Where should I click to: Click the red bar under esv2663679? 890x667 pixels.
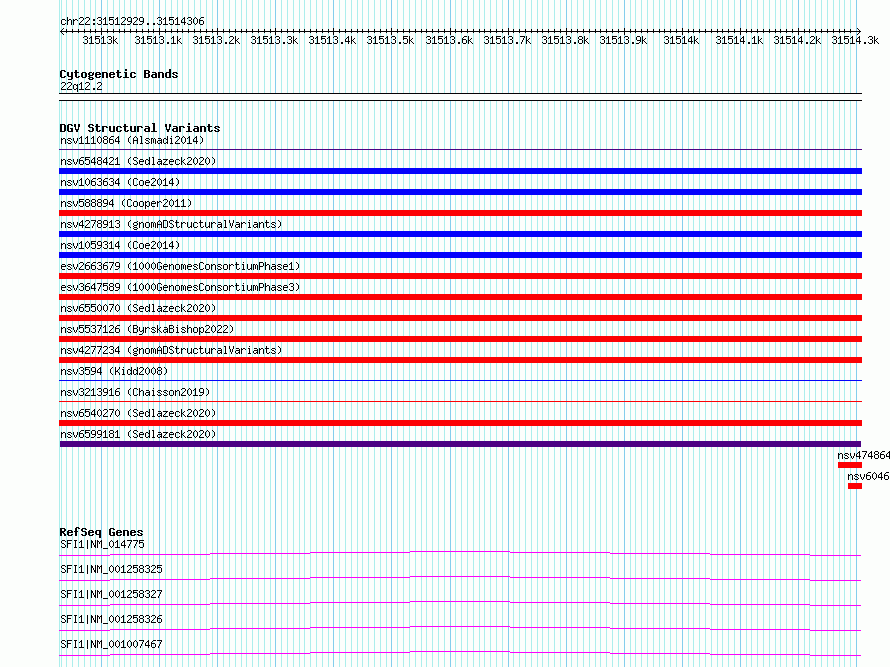(x=460, y=276)
